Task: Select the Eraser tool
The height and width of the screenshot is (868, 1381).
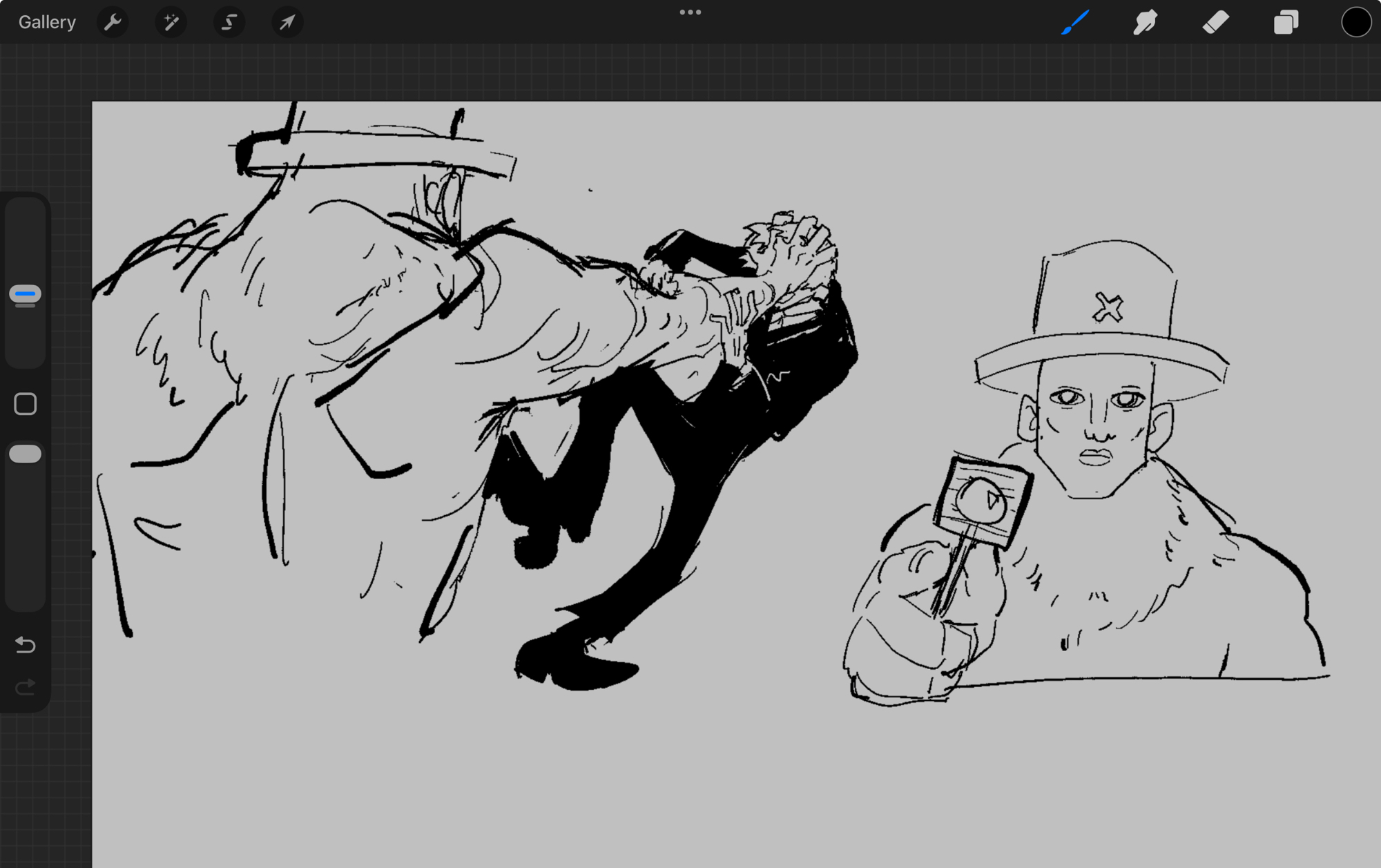Action: [x=1215, y=22]
